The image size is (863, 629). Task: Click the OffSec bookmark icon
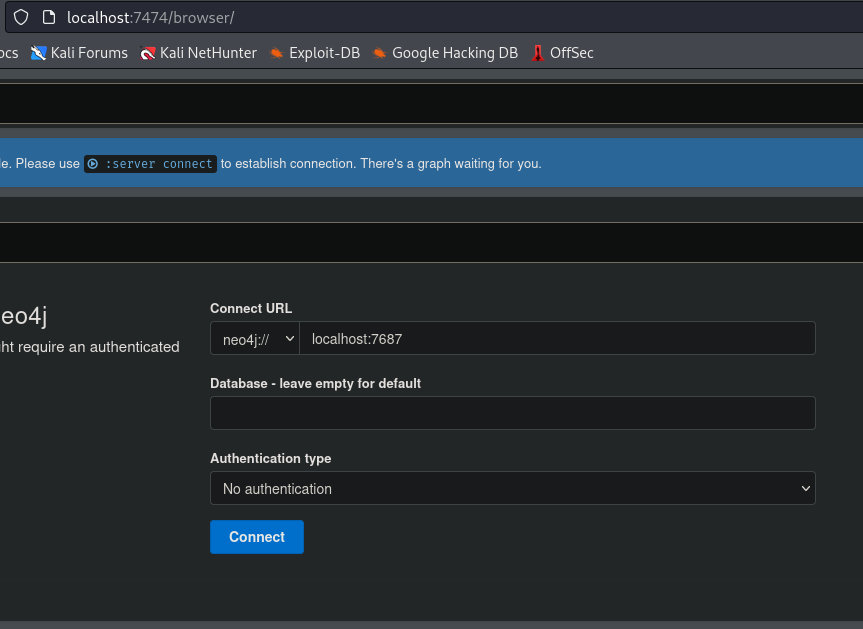(538, 53)
